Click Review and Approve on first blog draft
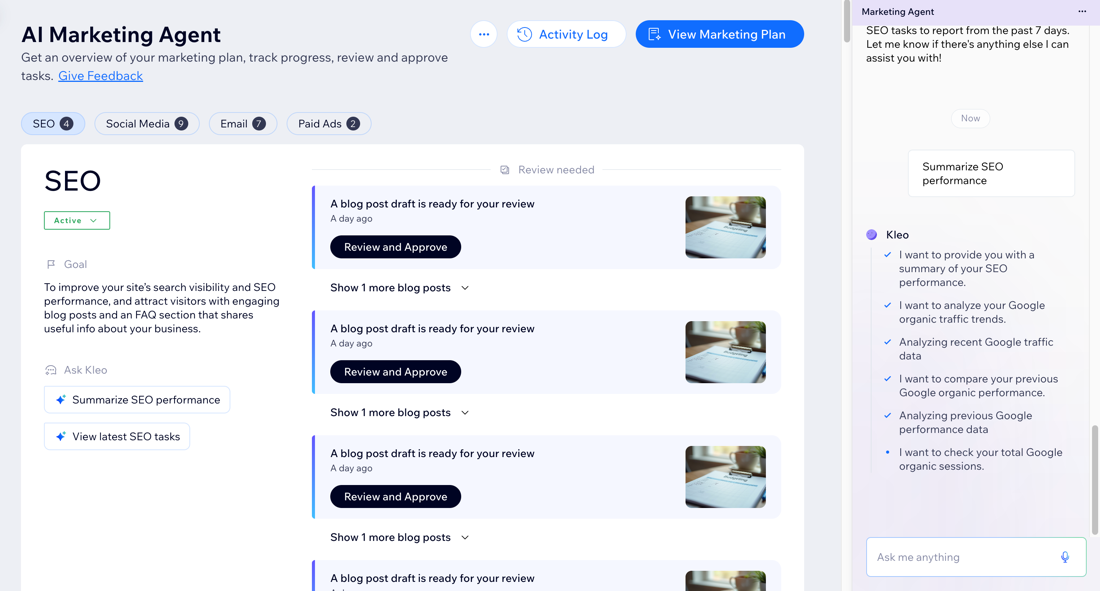Image resolution: width=1100 pixels, height=591 pixels. coord(395,247)
